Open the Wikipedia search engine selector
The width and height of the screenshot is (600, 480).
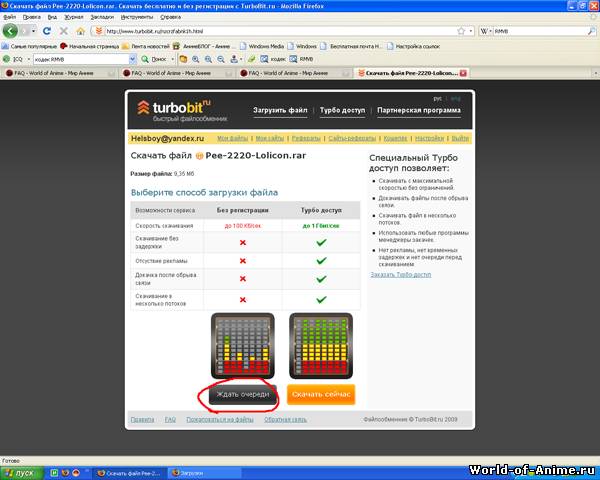point(486,31)
